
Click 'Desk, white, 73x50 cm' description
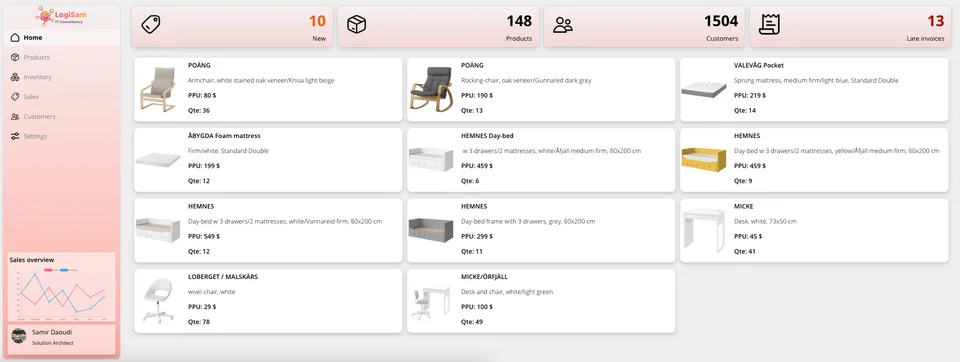click(765, 222)
